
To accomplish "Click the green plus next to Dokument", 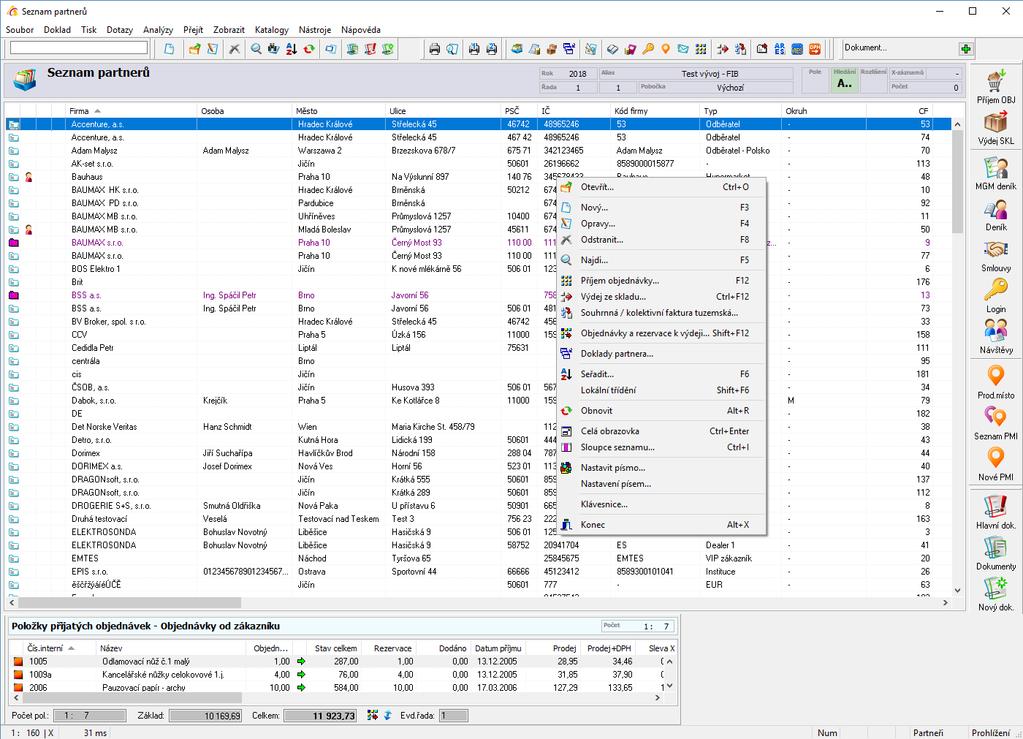I will point(966,49).
